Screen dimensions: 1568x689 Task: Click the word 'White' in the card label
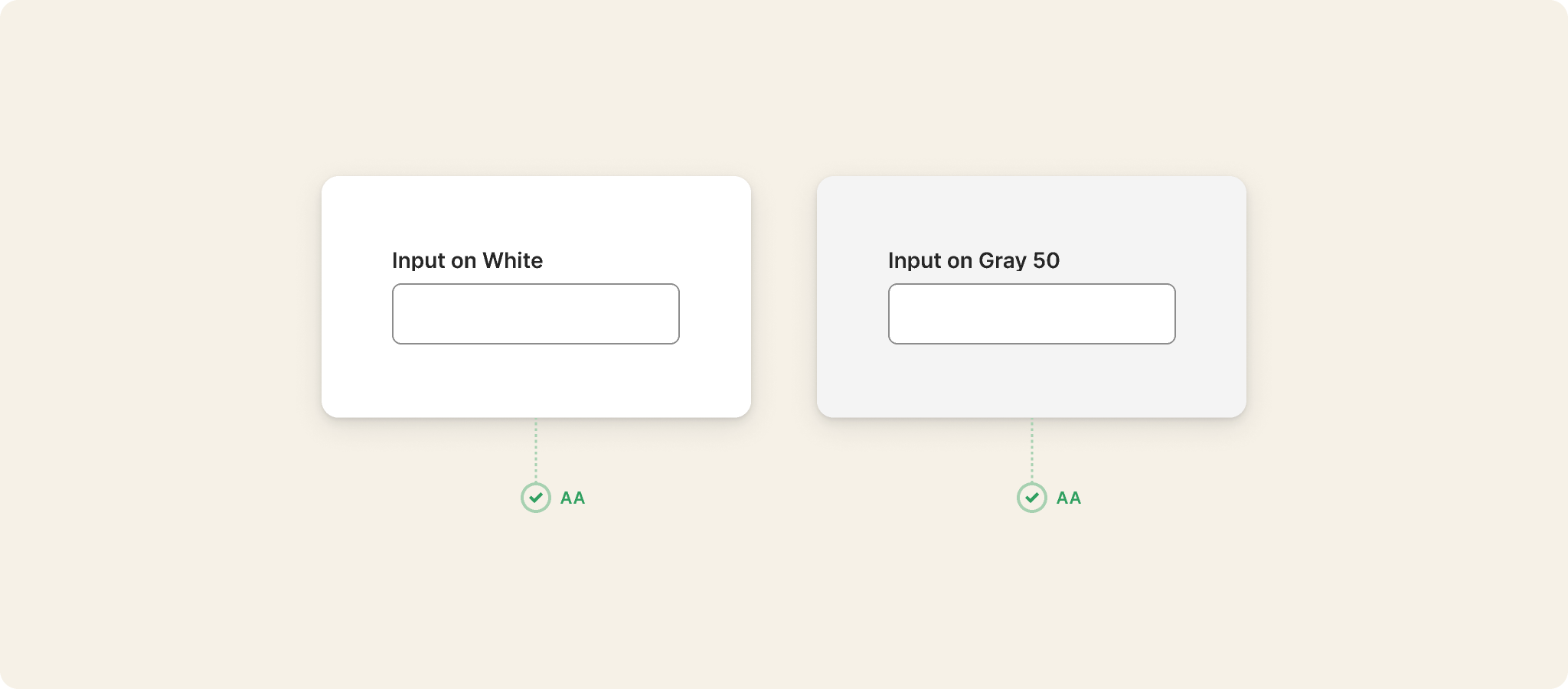[513, 260]
